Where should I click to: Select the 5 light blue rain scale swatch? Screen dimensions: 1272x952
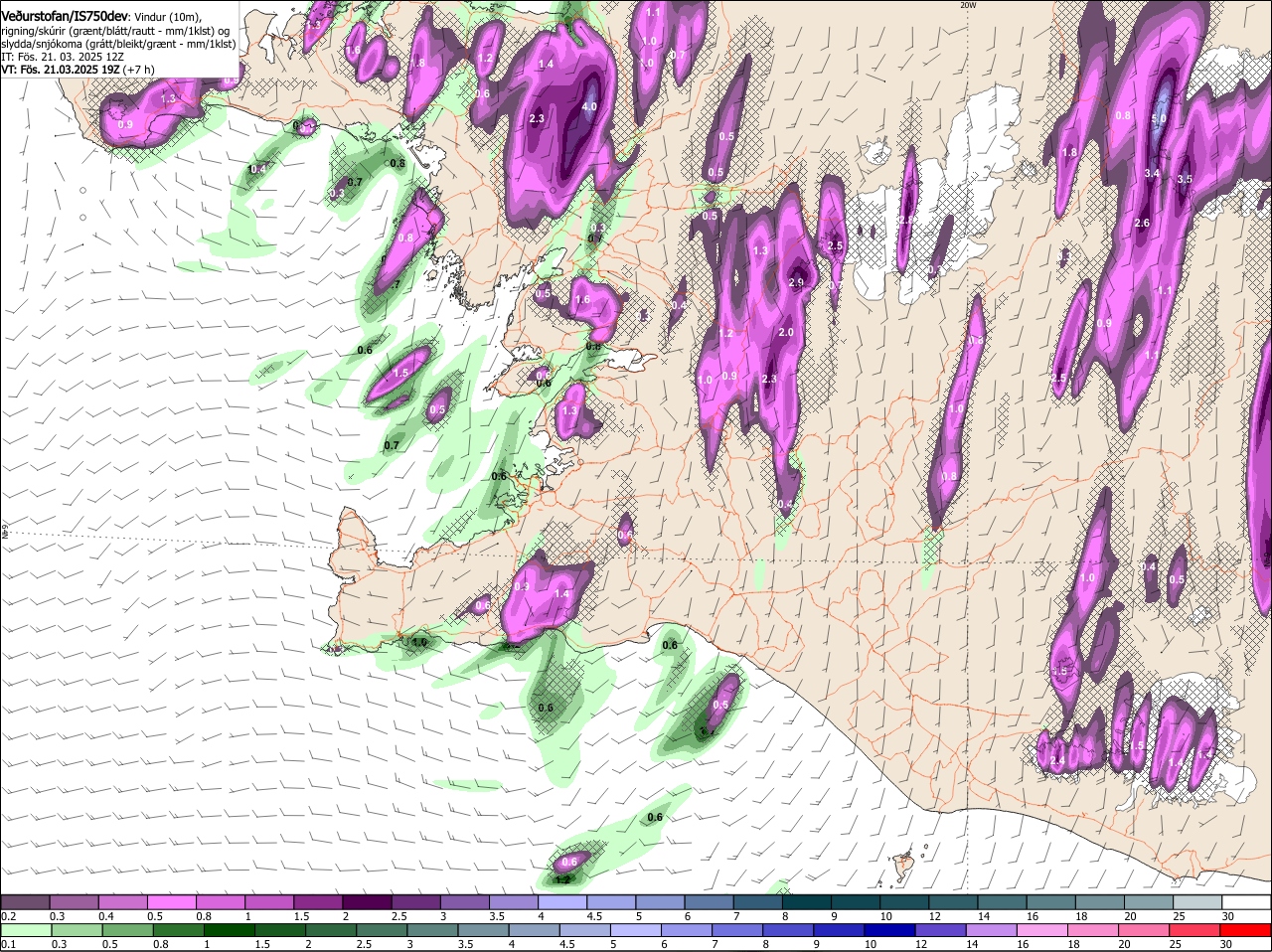(636, 930)
